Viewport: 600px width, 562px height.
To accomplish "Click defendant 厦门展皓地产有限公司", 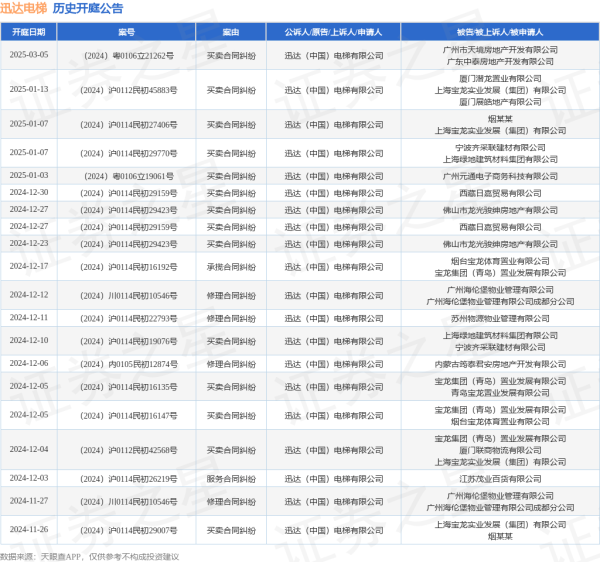I will point(500,102).
